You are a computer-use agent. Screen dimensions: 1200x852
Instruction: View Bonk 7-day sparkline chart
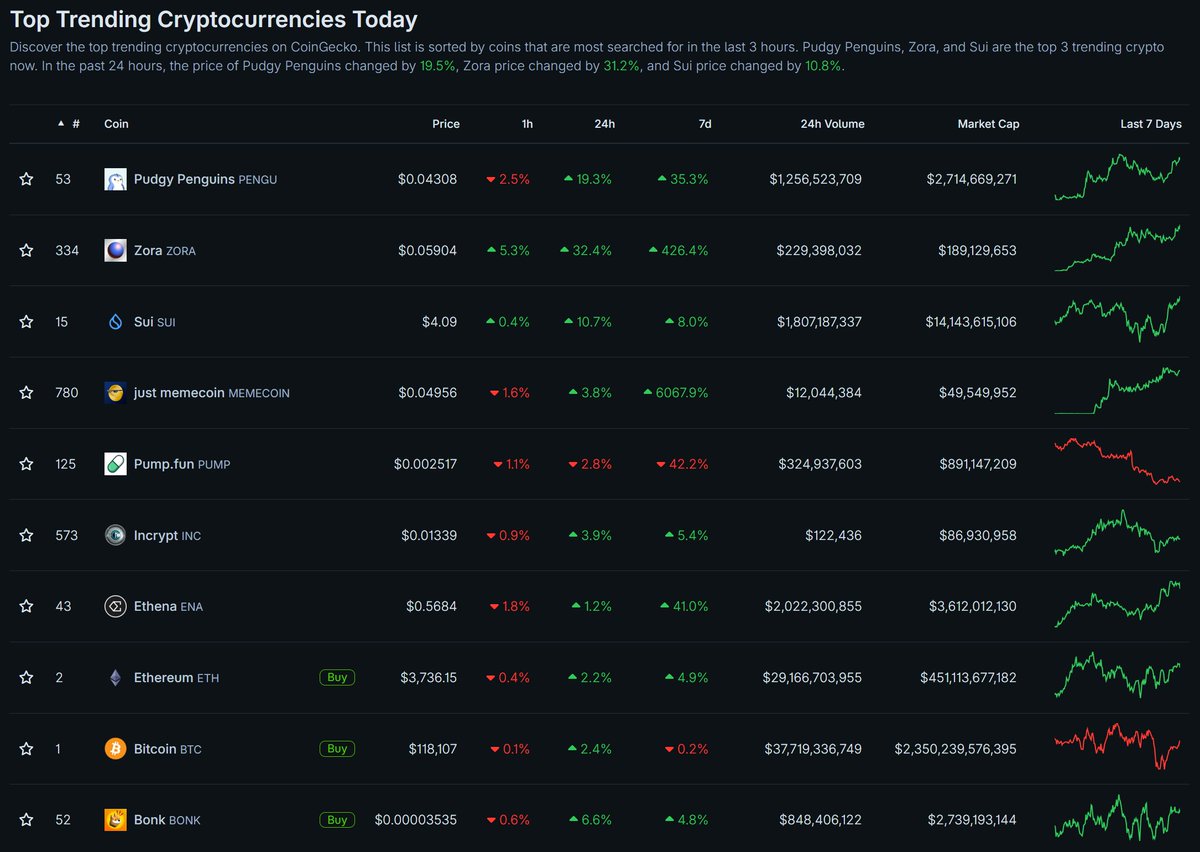pos(1118,818)
